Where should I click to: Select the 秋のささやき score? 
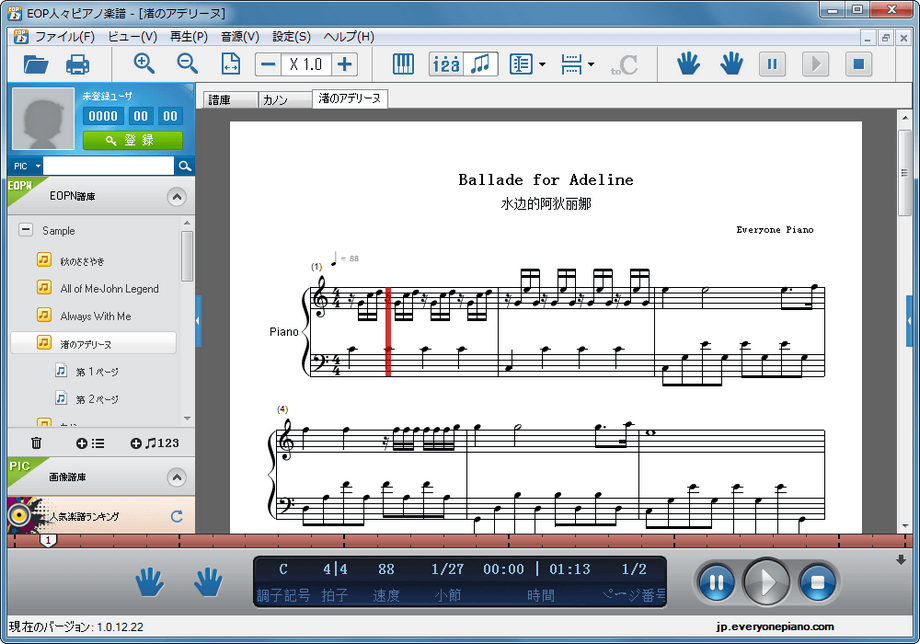82,261
